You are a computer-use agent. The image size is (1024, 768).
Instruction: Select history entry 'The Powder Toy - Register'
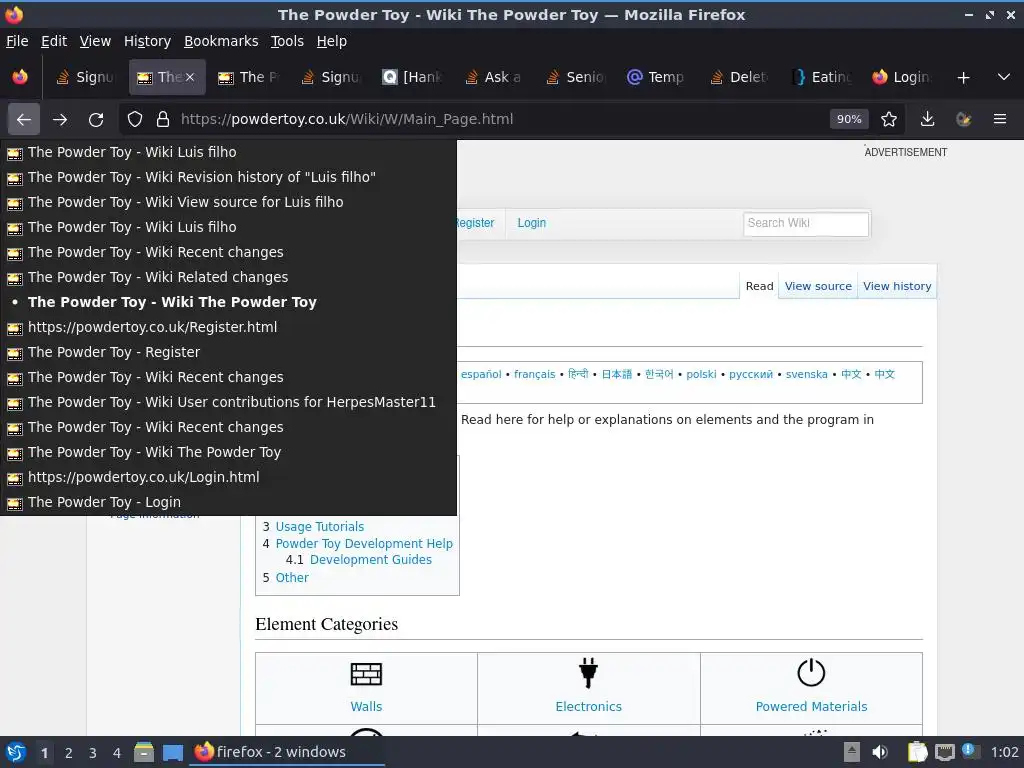tap(228, 352)
